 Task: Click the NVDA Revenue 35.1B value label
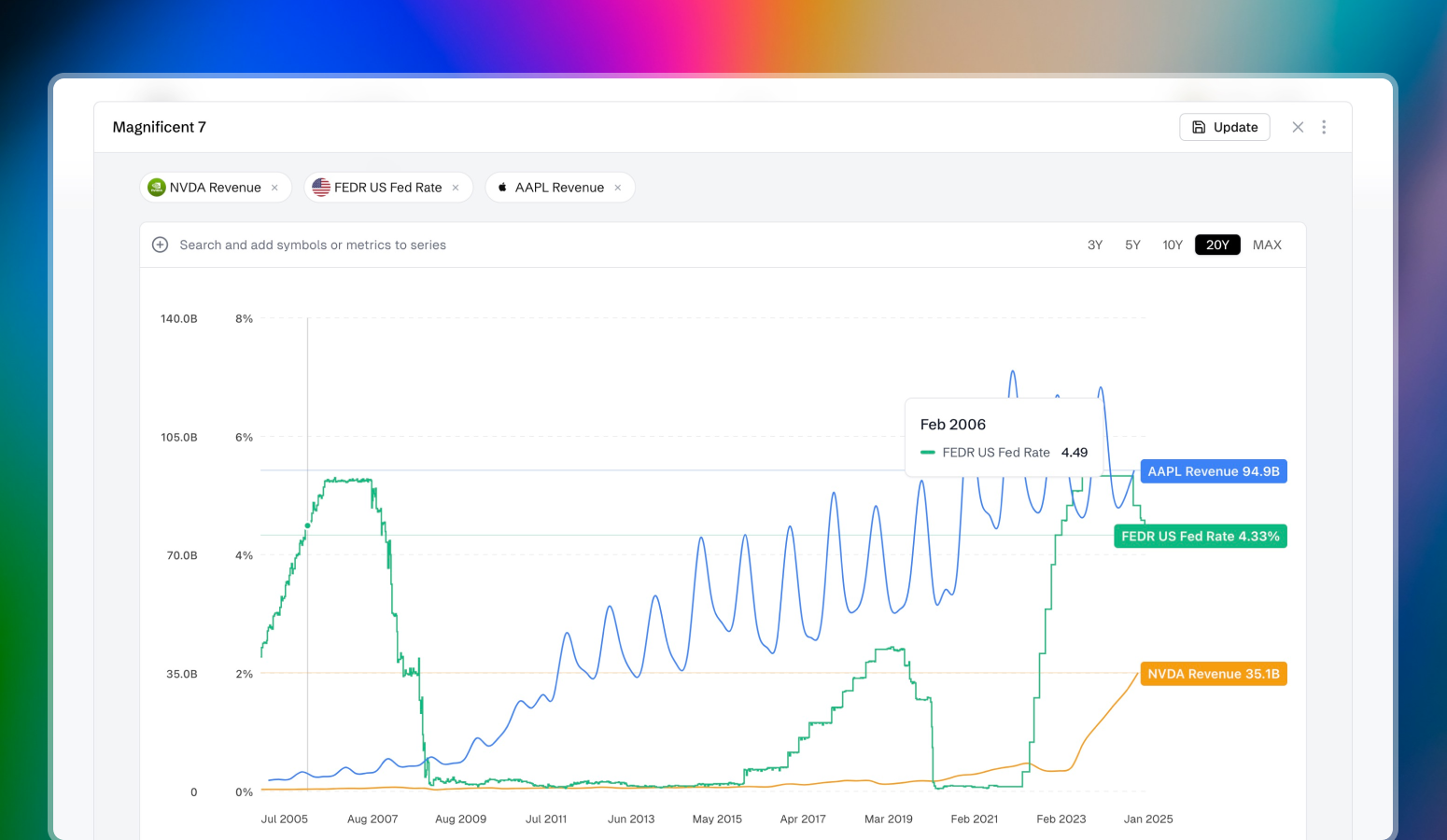1213,674
